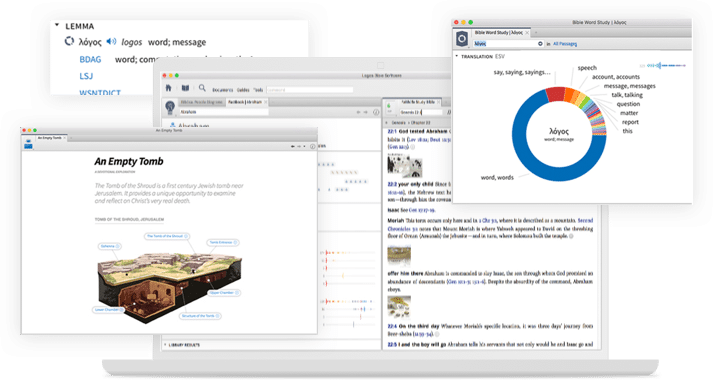Play pronunciation audio for λόγος lemma
The height and width of the screenshot is (380, 713).
111,42
